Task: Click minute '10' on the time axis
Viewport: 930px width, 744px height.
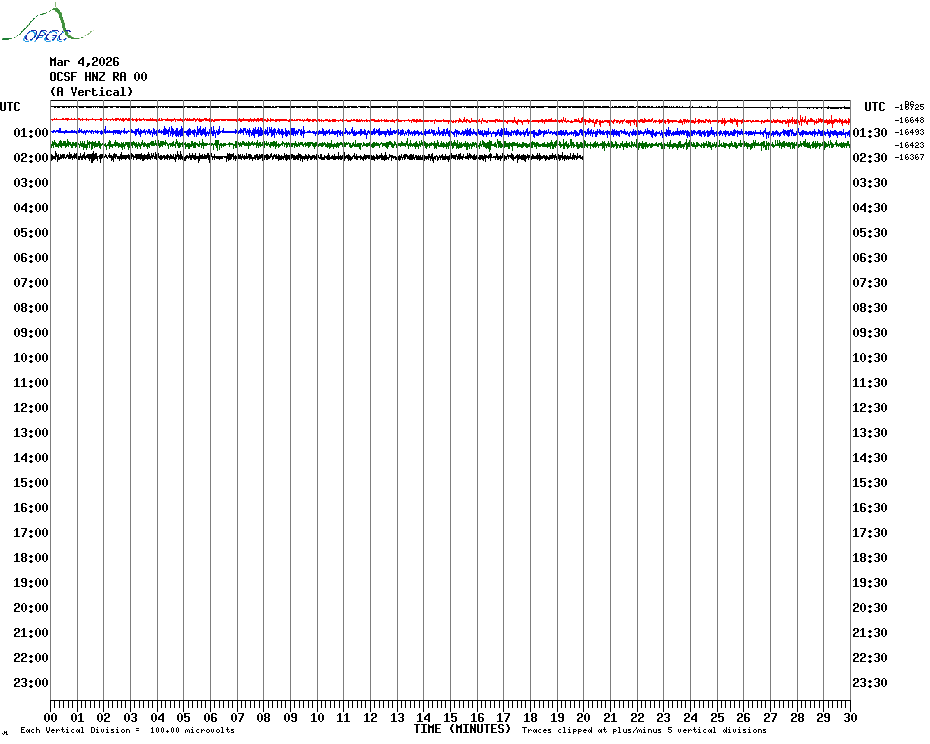Action: (x=317, y=717)
